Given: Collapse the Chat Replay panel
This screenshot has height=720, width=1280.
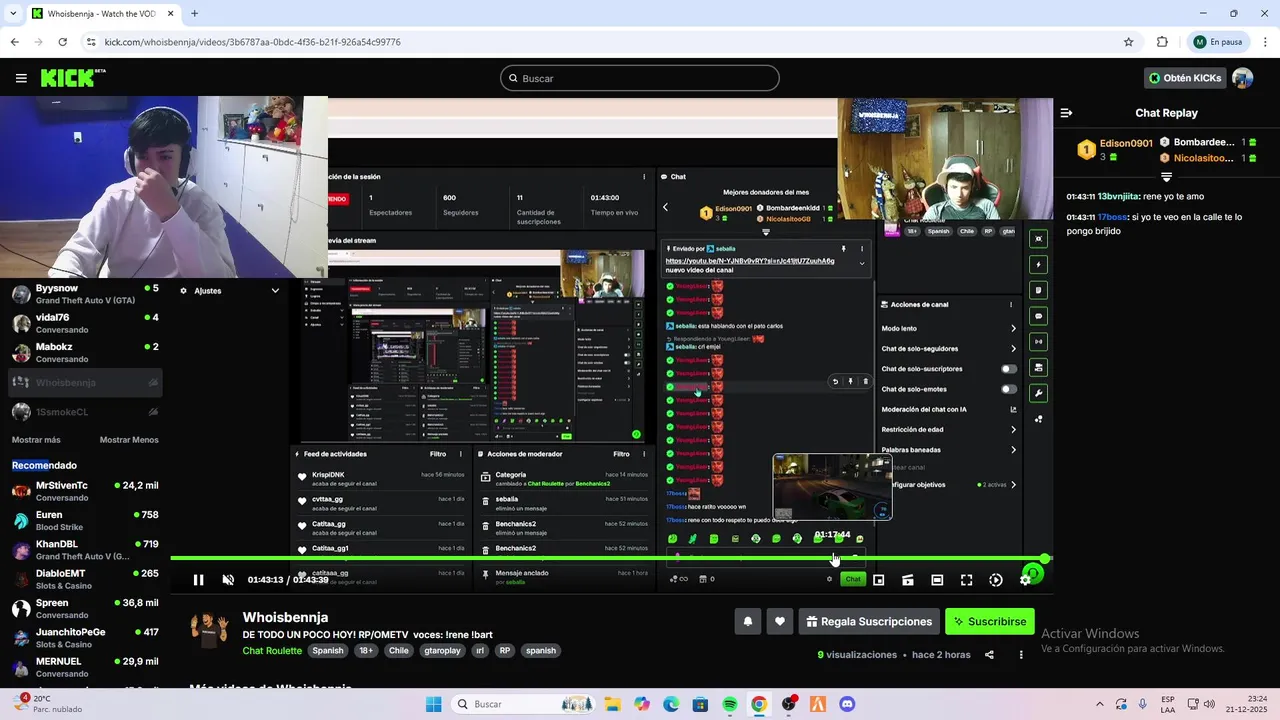Looking at the screenshot, I should (1066, 113).
